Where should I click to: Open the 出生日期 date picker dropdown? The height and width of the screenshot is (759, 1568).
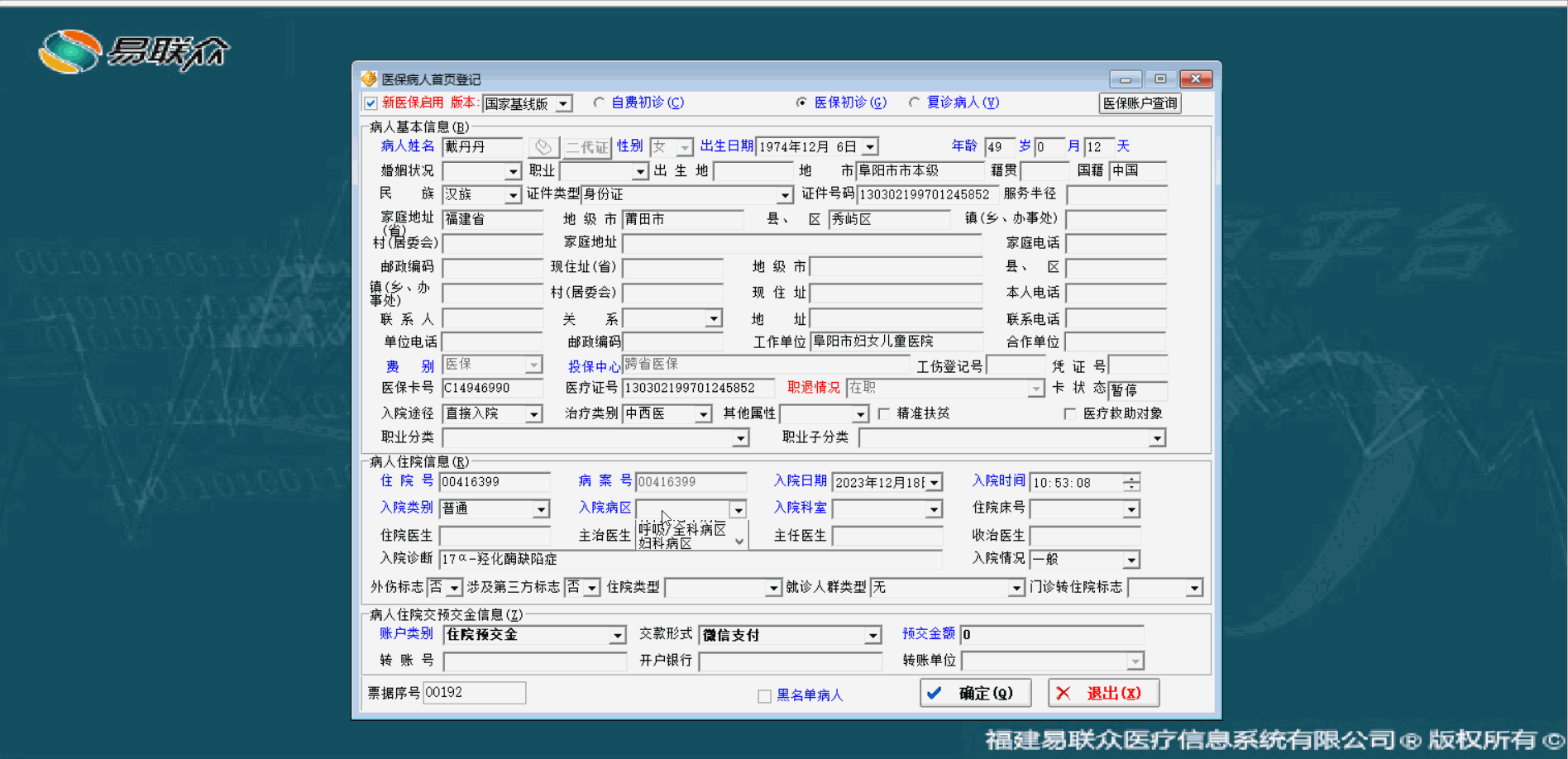coord(870,147)
